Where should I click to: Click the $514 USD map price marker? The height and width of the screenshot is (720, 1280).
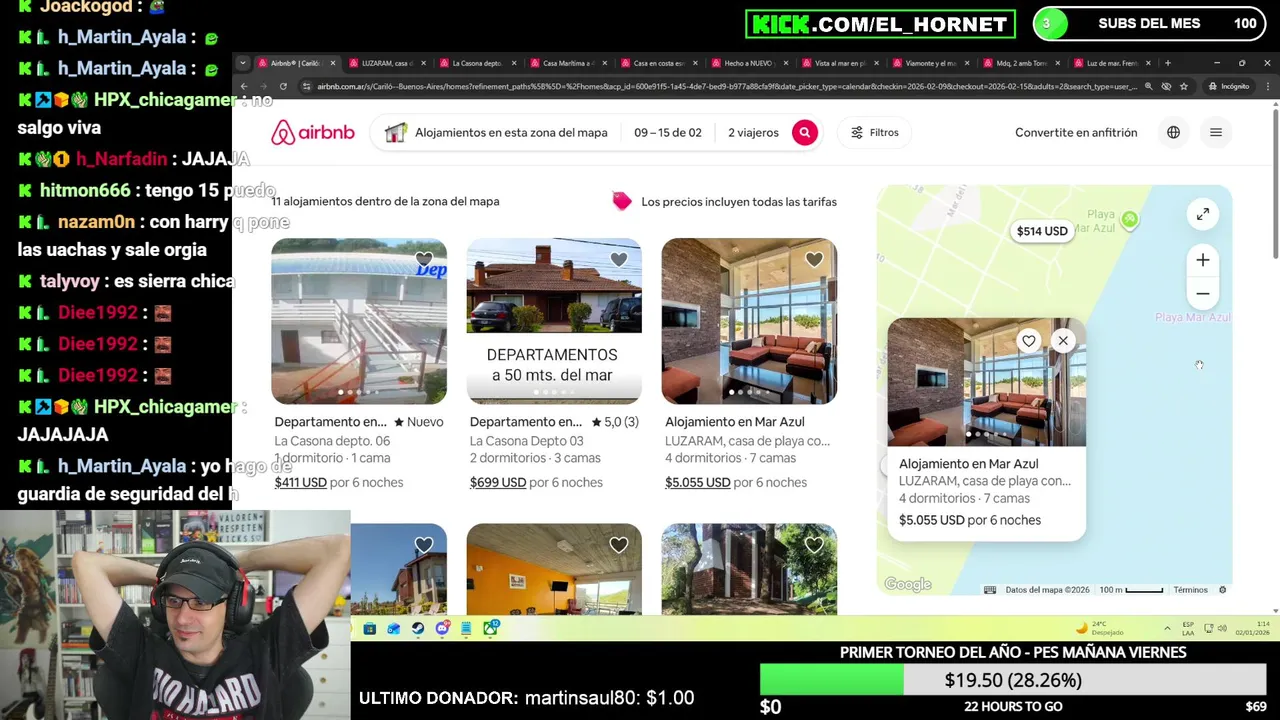[1042, 231]
